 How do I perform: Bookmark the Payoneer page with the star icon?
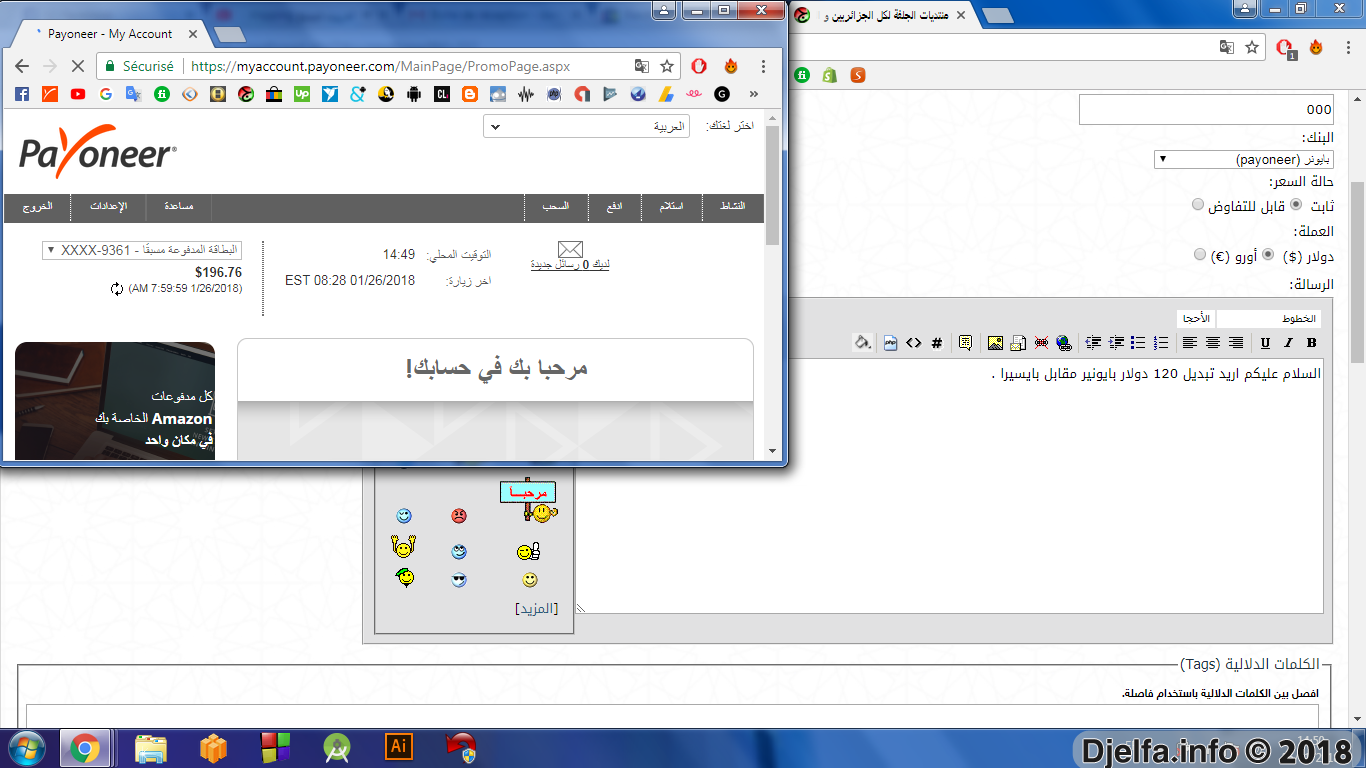tap(667, 66)
